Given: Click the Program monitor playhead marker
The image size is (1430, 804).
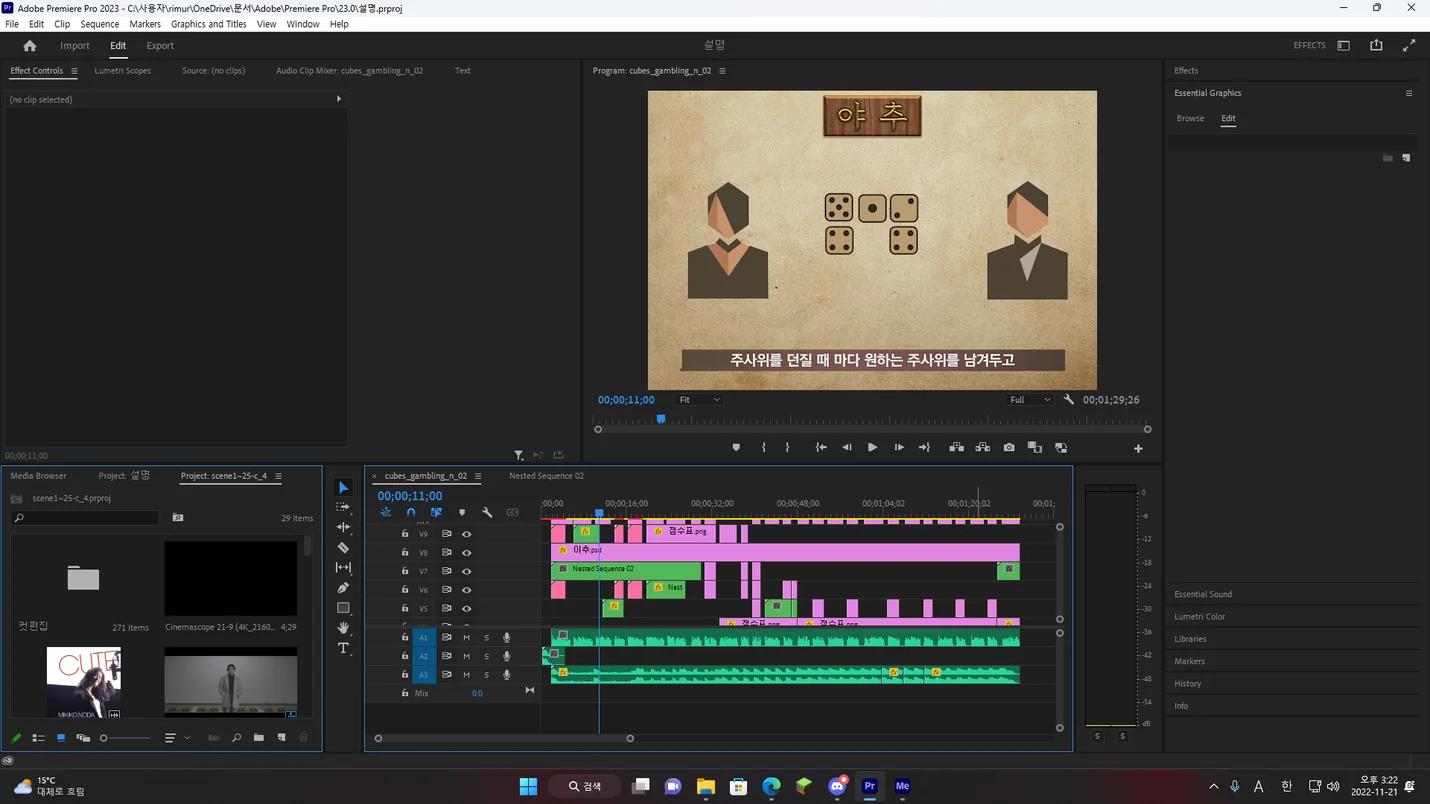Looking at the screenshot, I should pos(660,419).
